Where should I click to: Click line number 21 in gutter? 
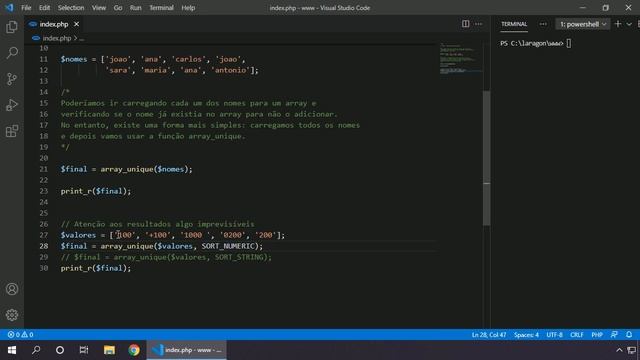(x=44, y=169)
